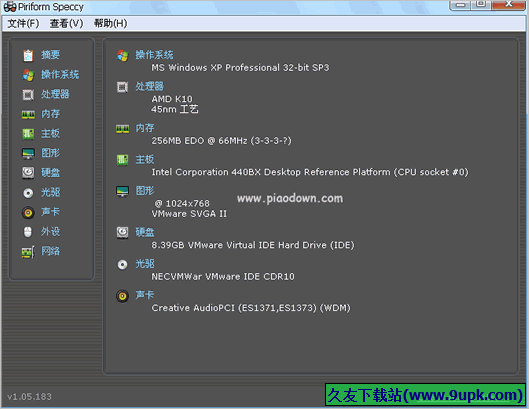Click the 256MB EDO @ 66MHz memory text
Image resolution: width=529 pixels, height=409 pixels.
221,141
